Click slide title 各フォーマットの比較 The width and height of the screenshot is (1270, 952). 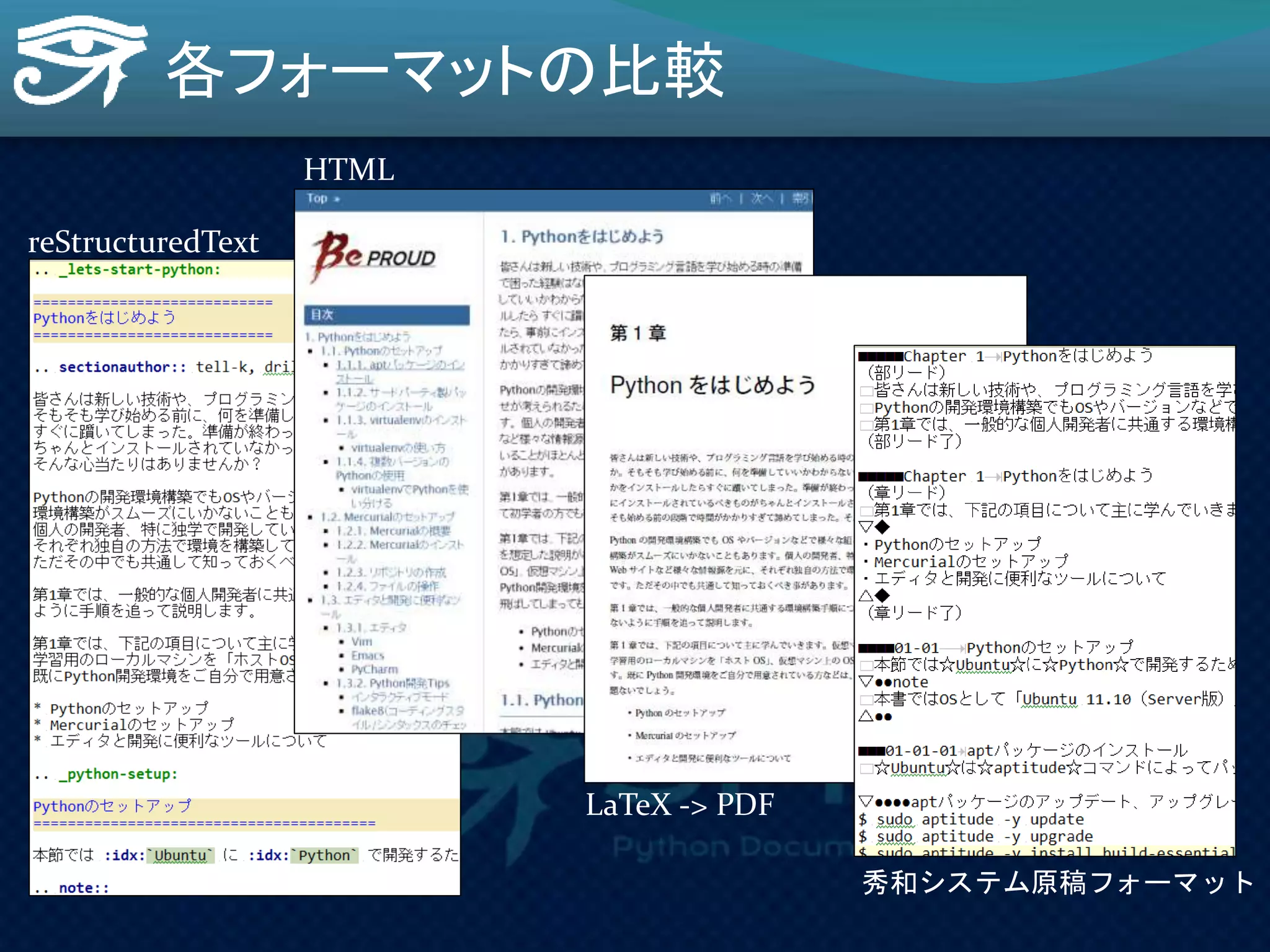click(445, 70)
